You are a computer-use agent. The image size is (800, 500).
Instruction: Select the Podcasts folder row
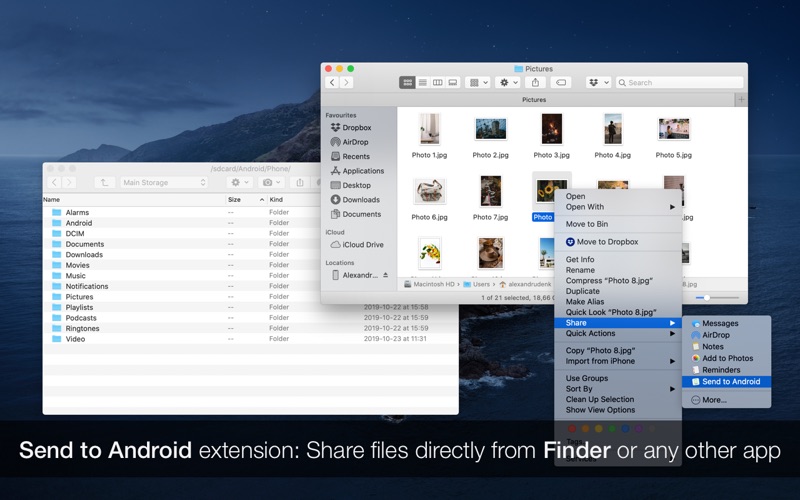click(x=251, y=318)
